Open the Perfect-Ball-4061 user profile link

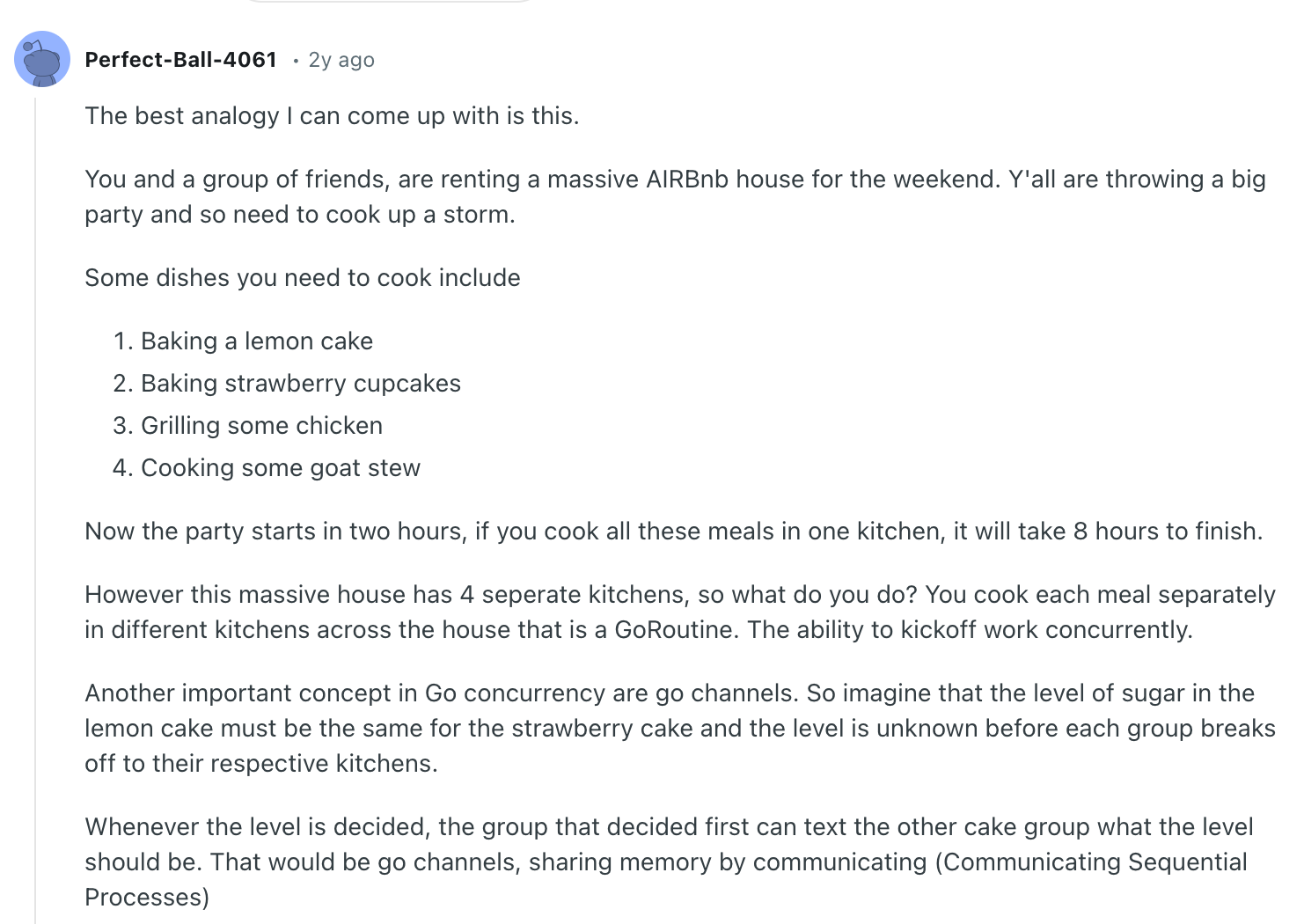pyautogui.click(x=181, y=60)
